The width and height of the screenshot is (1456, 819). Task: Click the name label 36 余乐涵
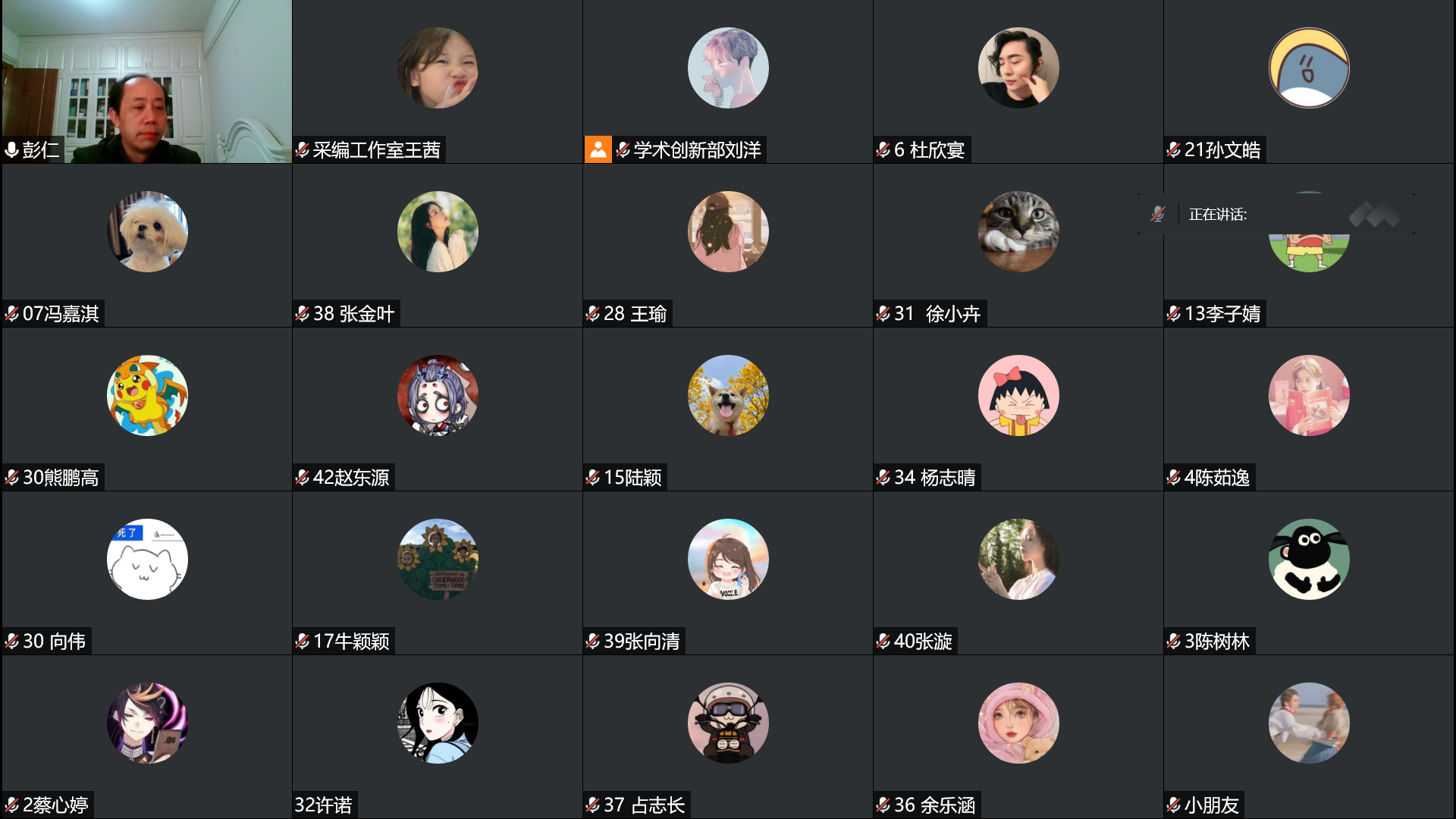[x=935, y=805]
